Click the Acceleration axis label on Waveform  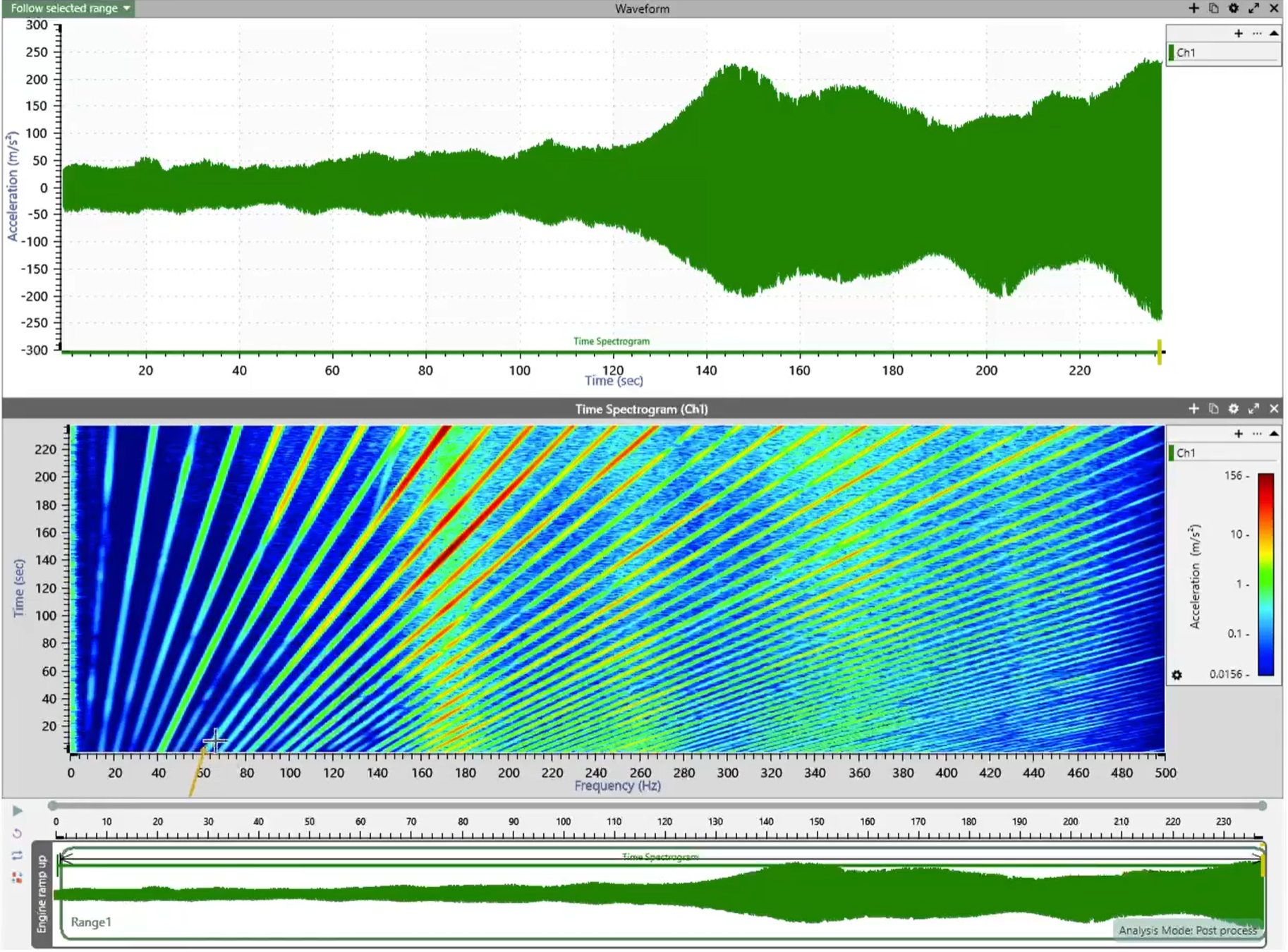[13, 187]
